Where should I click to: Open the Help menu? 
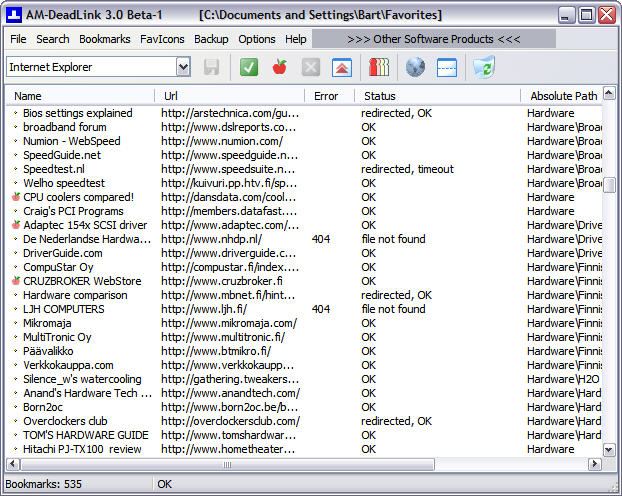[296, 39]
